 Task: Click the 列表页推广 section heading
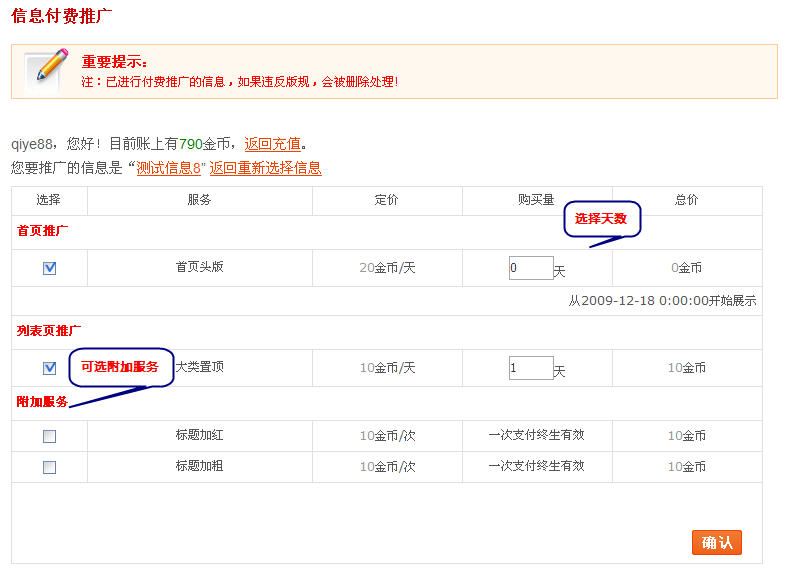pyautogui.click(x=49, y=330)
